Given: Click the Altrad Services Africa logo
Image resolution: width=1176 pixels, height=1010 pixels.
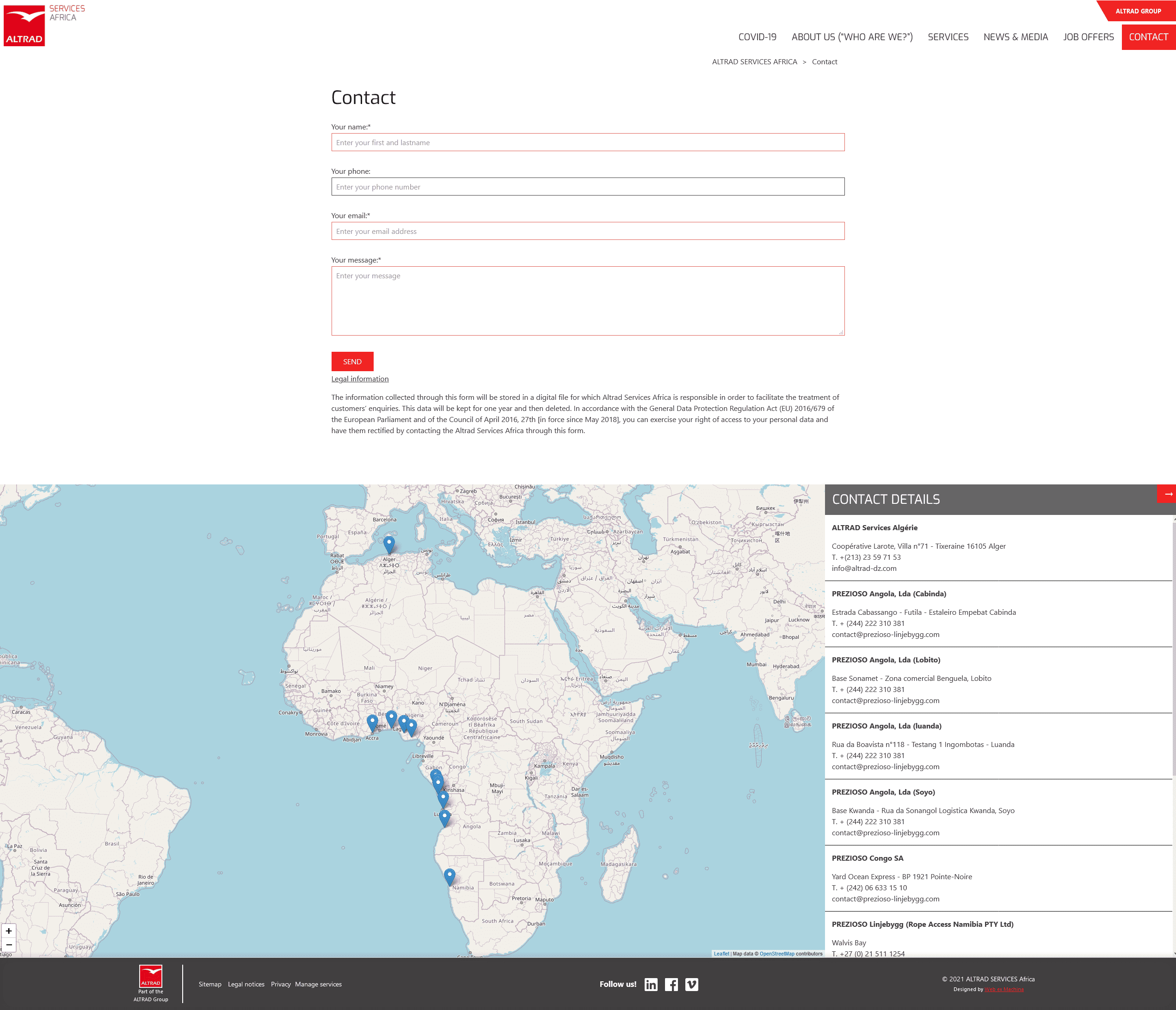Looking at the screenshot, I should [x=44, y=25].
